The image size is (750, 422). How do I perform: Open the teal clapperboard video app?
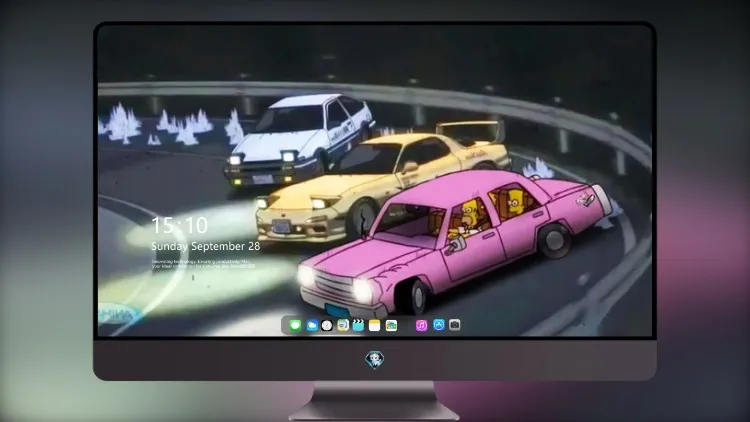tap(358, 325)
